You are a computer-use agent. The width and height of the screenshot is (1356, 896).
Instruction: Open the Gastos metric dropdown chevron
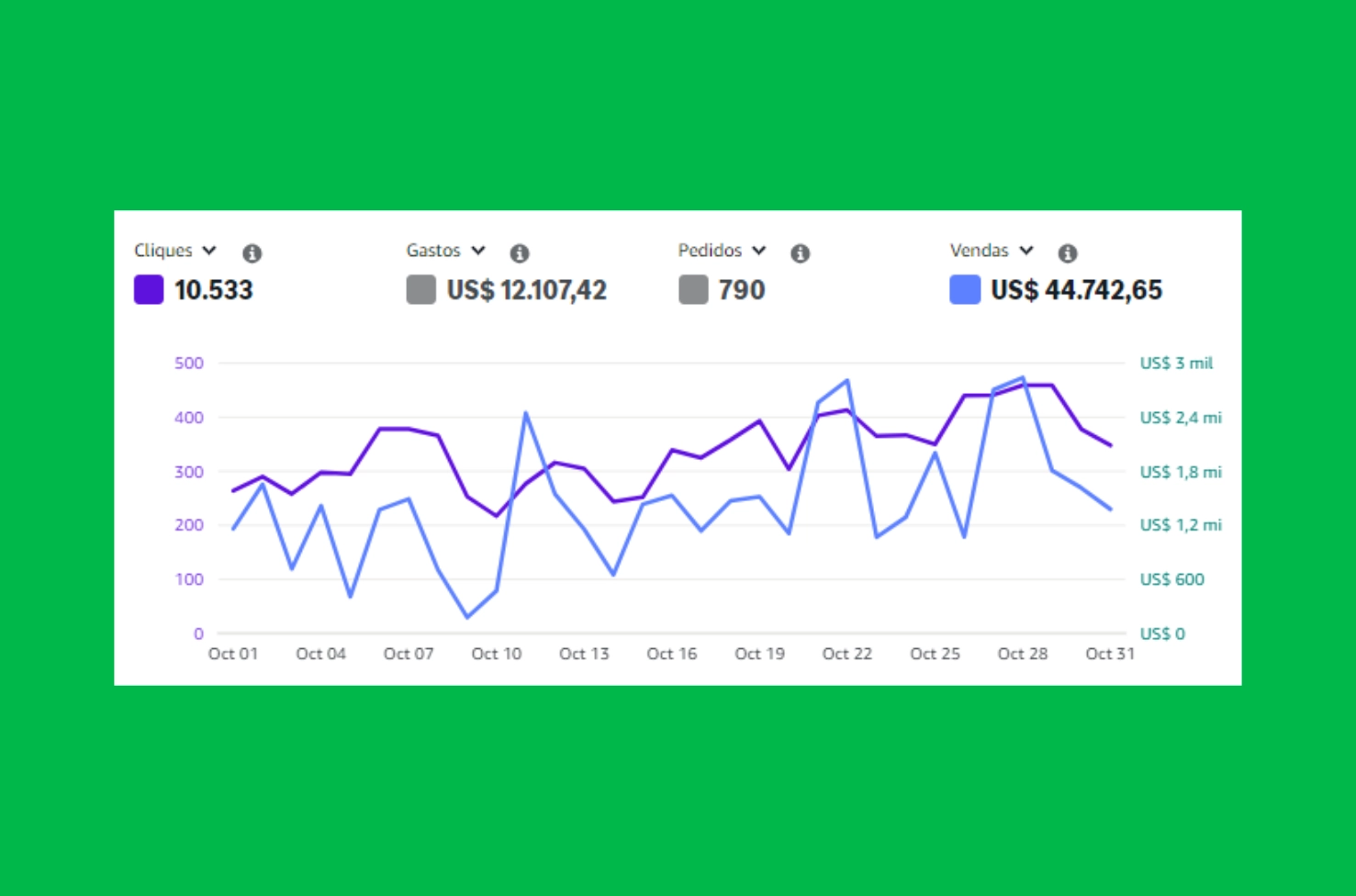[478, 251]
